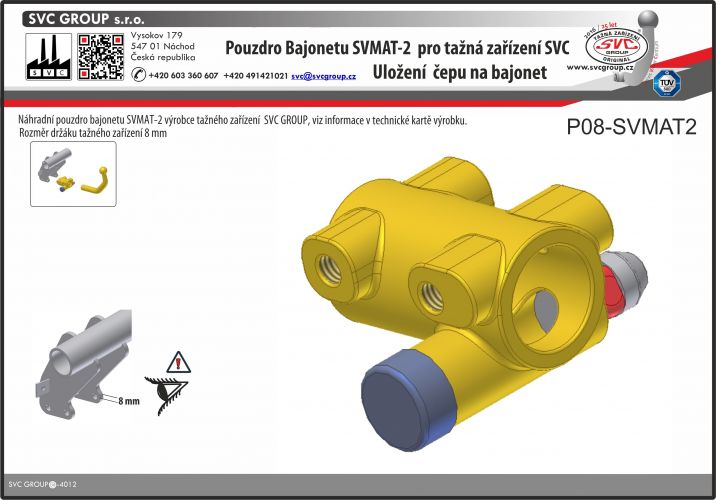Click the SVC factory logo icon
The image size is (716, 500).
point(48,57)
